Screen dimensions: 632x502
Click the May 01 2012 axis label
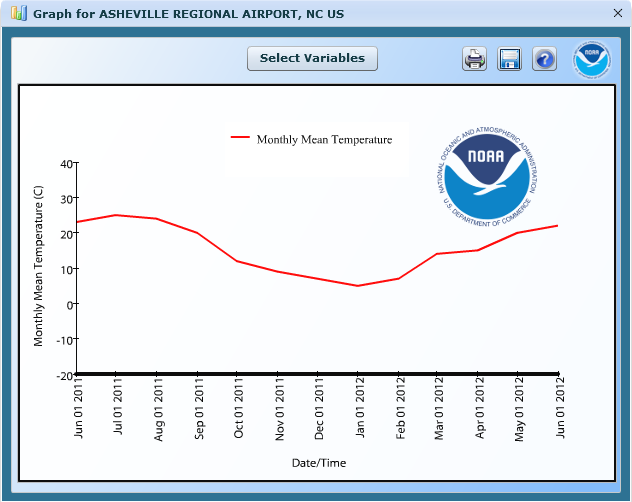pyautogui.click(x=519, y=409)
